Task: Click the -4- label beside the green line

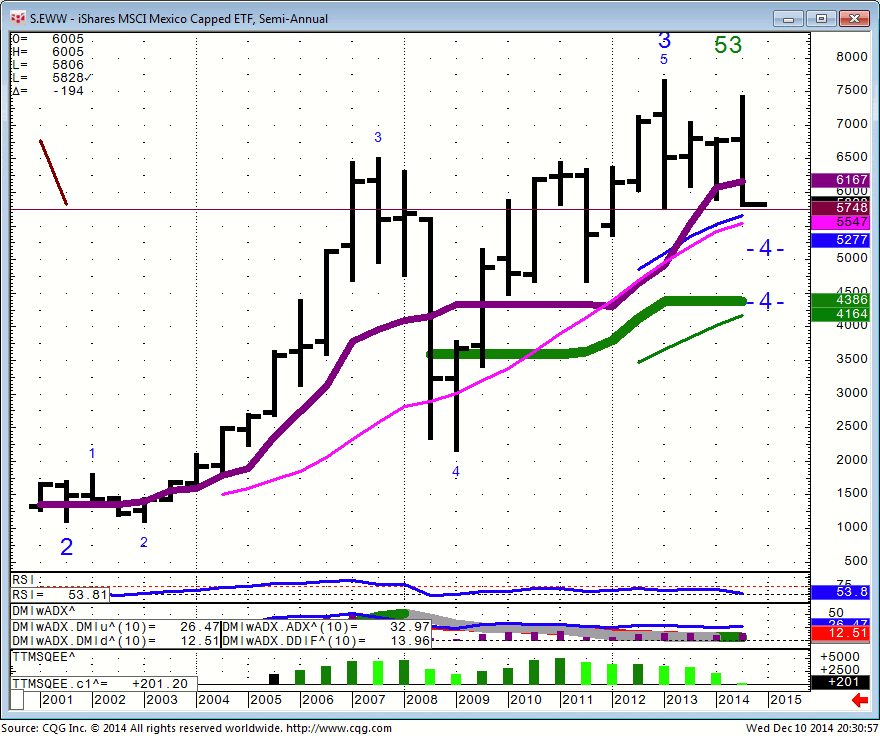Action: (766, 301)
